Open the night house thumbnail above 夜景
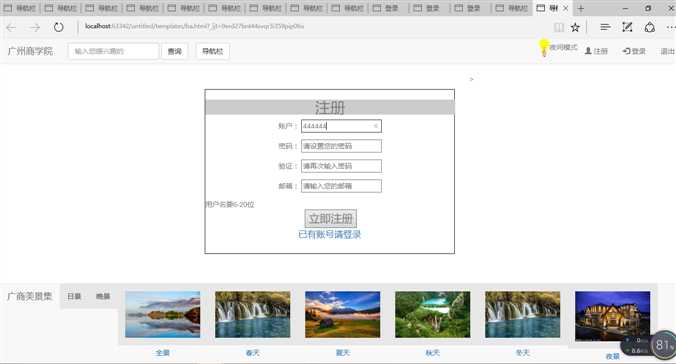This screenshot has width=676, height=364. (613, 316)
